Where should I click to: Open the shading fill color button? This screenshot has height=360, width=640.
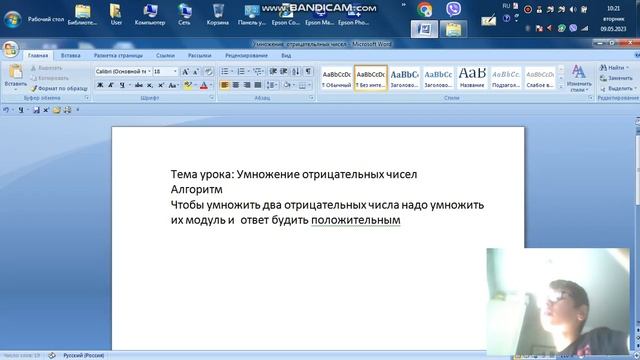[287, 85]
